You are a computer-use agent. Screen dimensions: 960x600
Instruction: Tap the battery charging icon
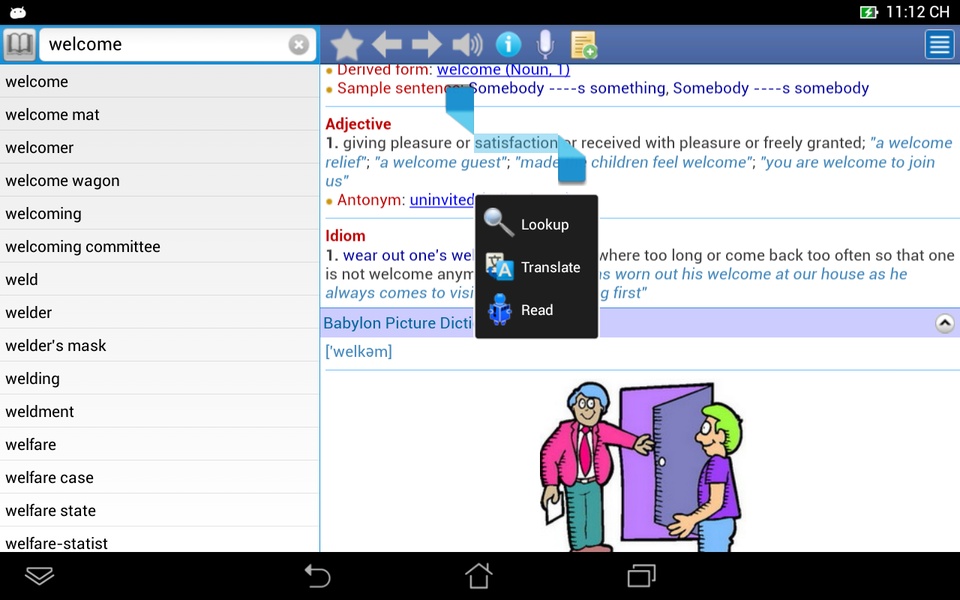[x=869, y=12]
